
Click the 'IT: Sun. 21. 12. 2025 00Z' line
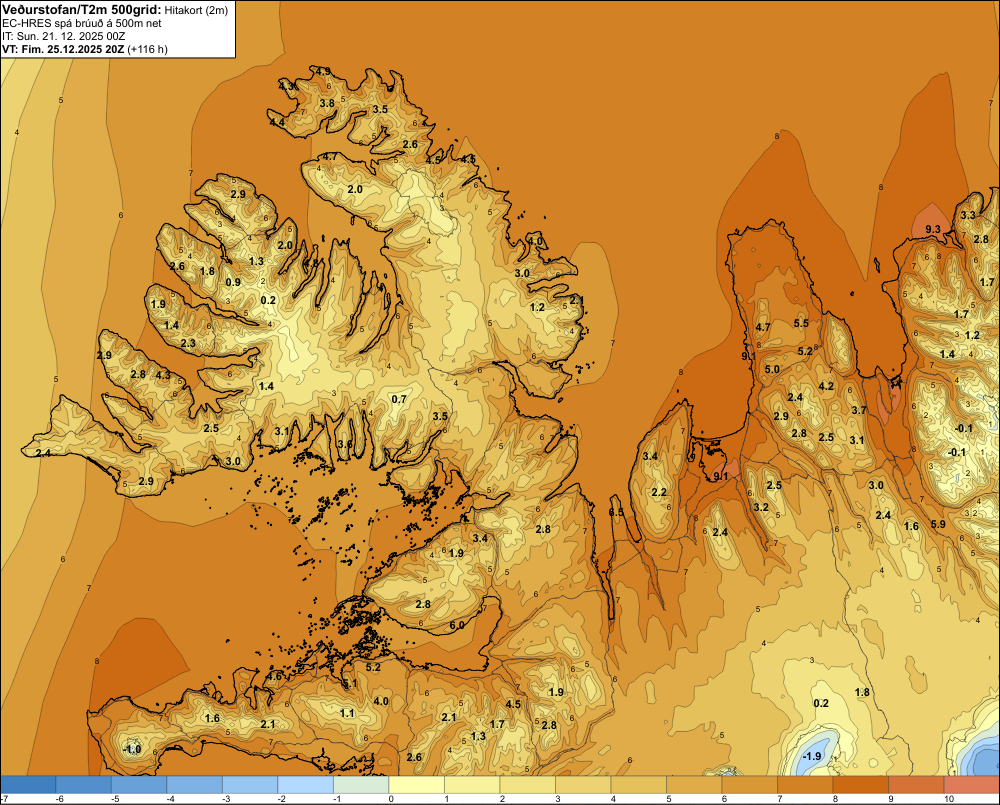tap(64, 36)
